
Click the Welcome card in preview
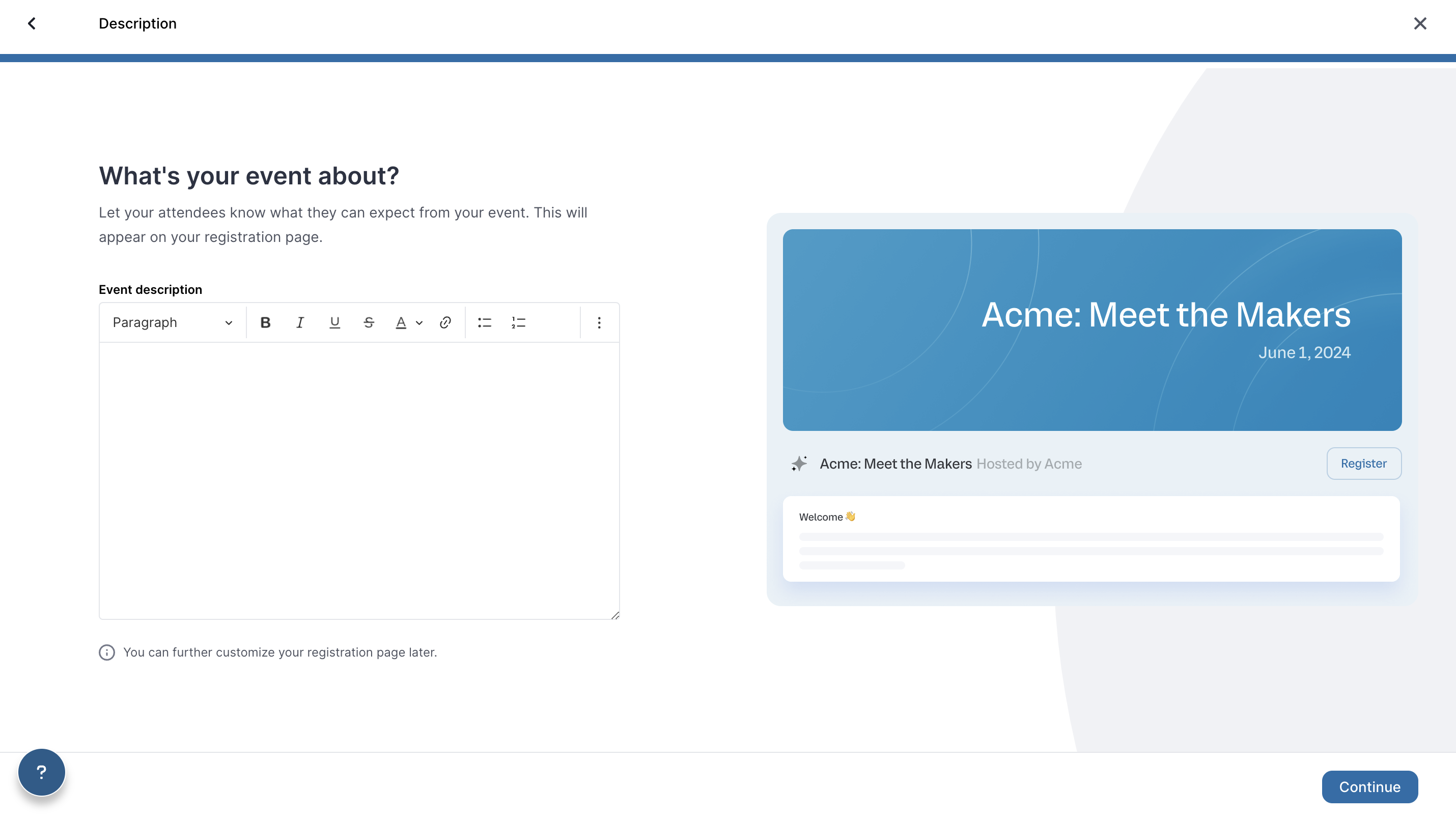[x=1091, y=538]
